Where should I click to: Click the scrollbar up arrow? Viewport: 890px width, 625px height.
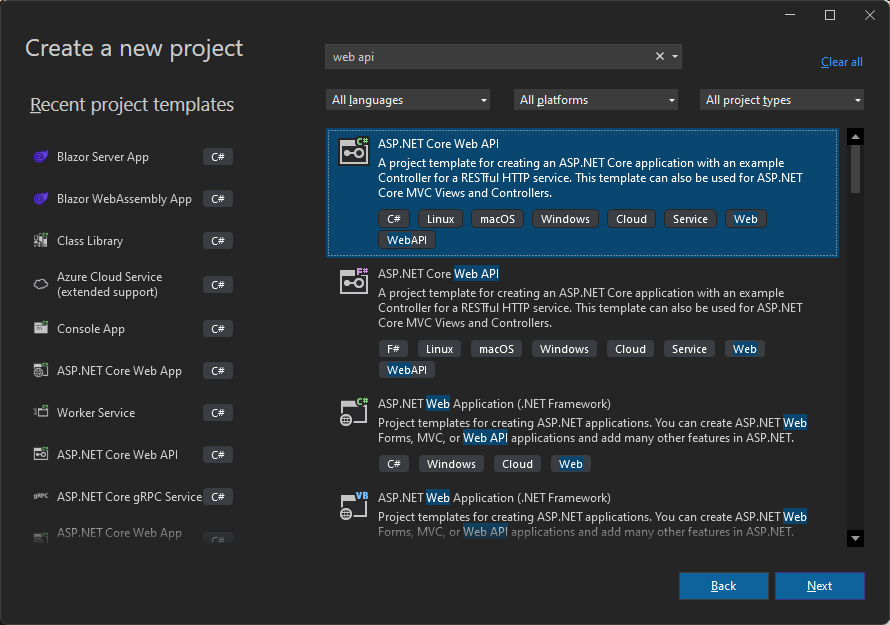point(855,136)
